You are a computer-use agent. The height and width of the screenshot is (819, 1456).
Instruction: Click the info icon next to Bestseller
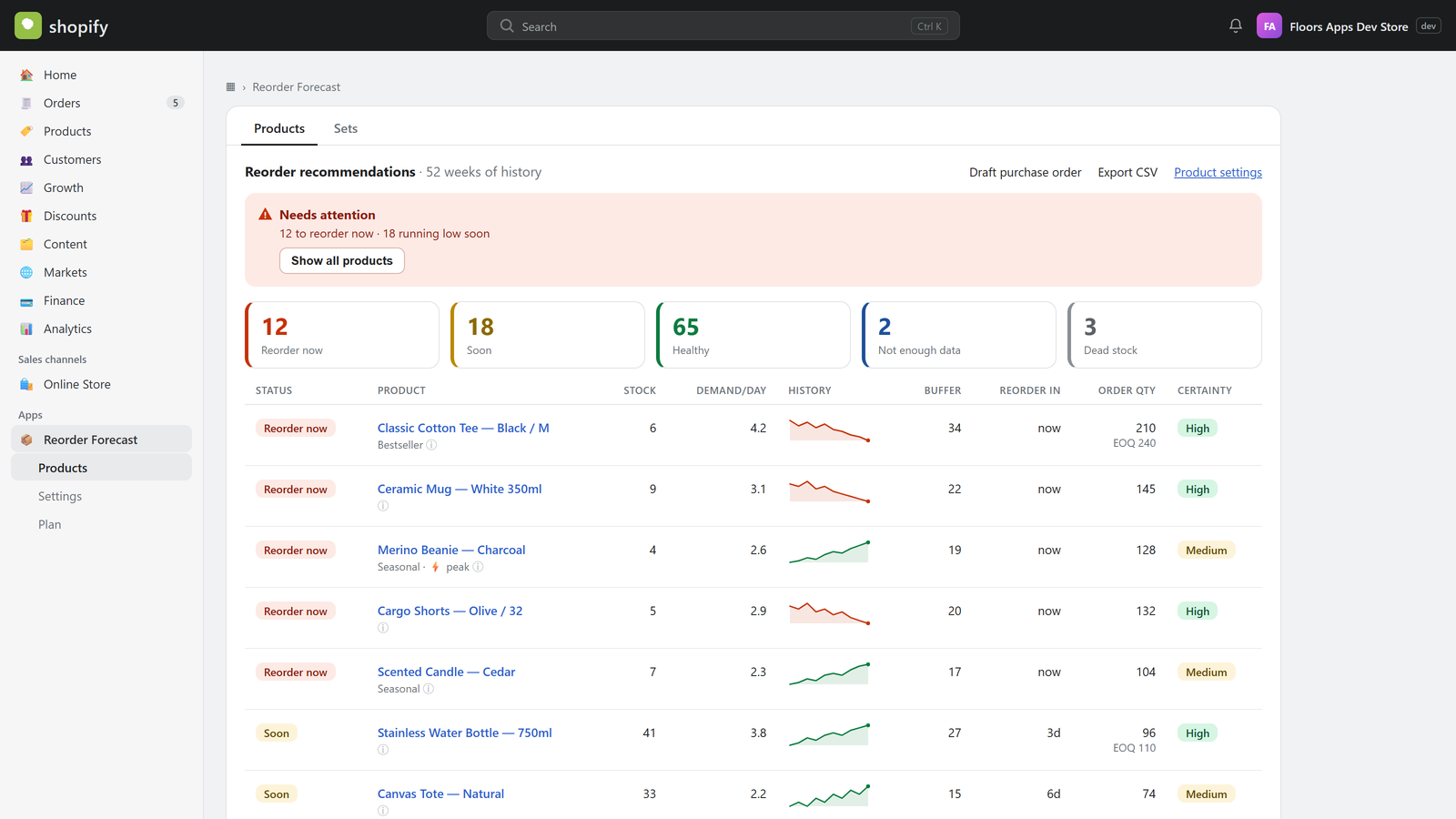coord(431,445)
